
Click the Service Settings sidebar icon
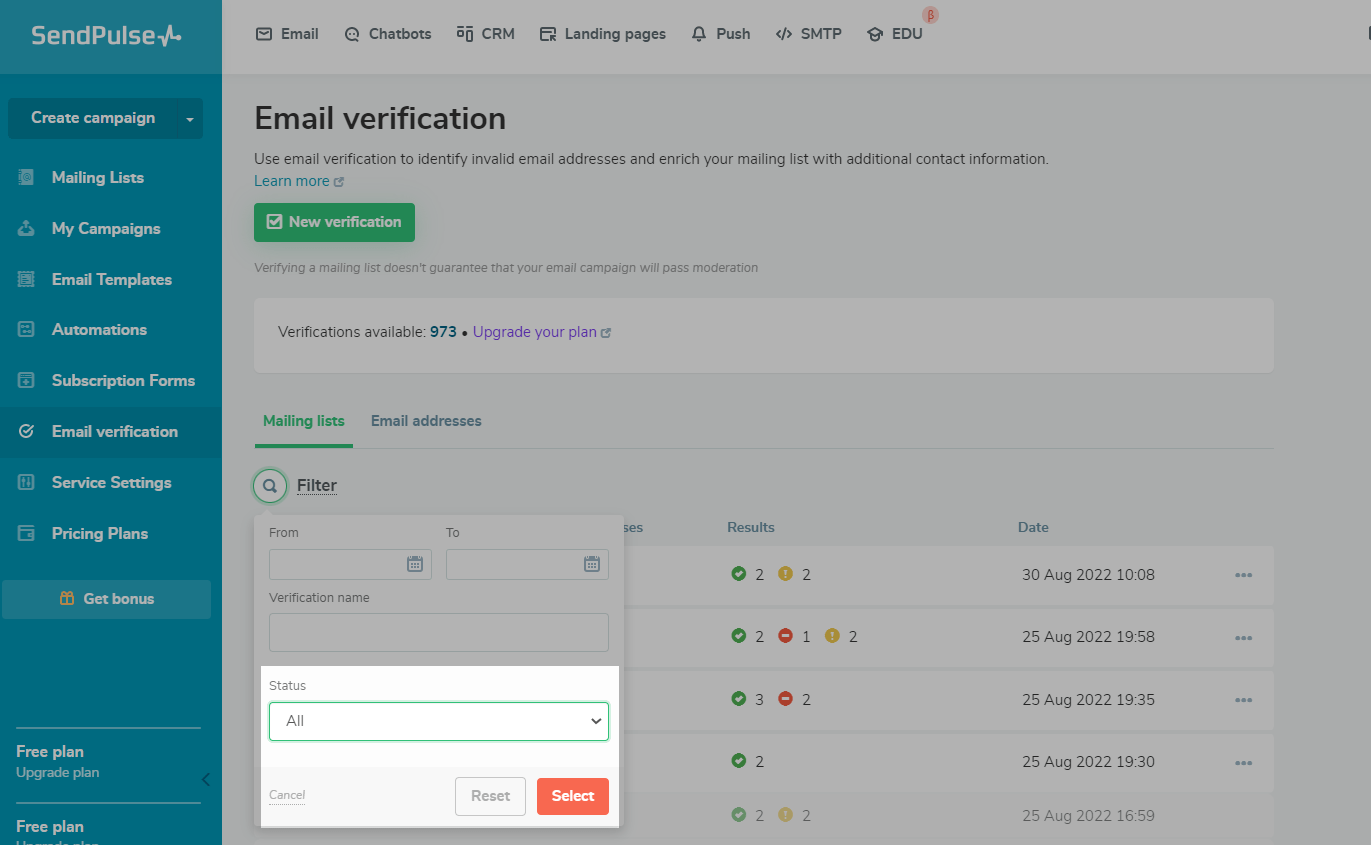coord(27,482)
